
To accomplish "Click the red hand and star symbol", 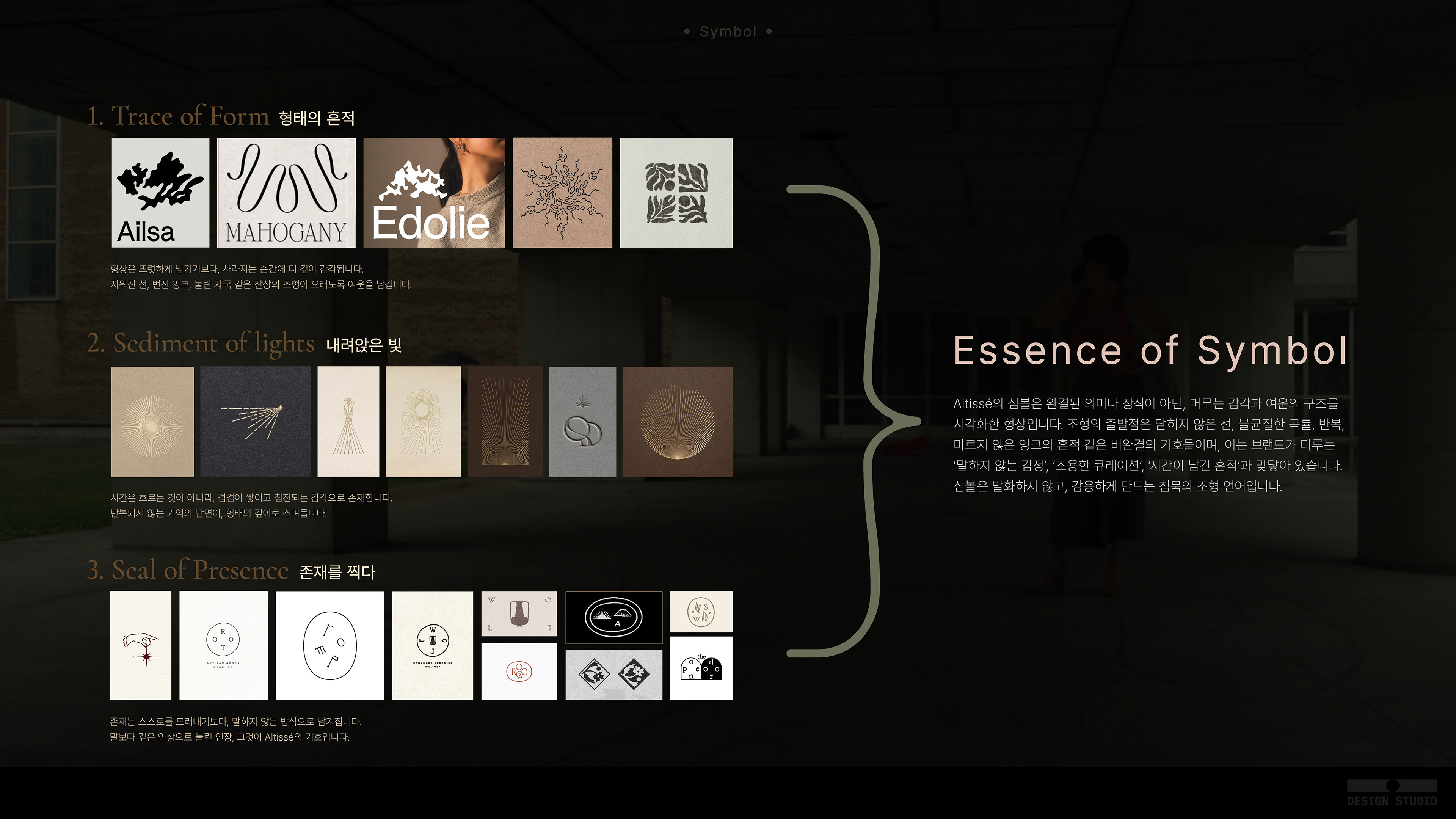I will pos(140,645).
